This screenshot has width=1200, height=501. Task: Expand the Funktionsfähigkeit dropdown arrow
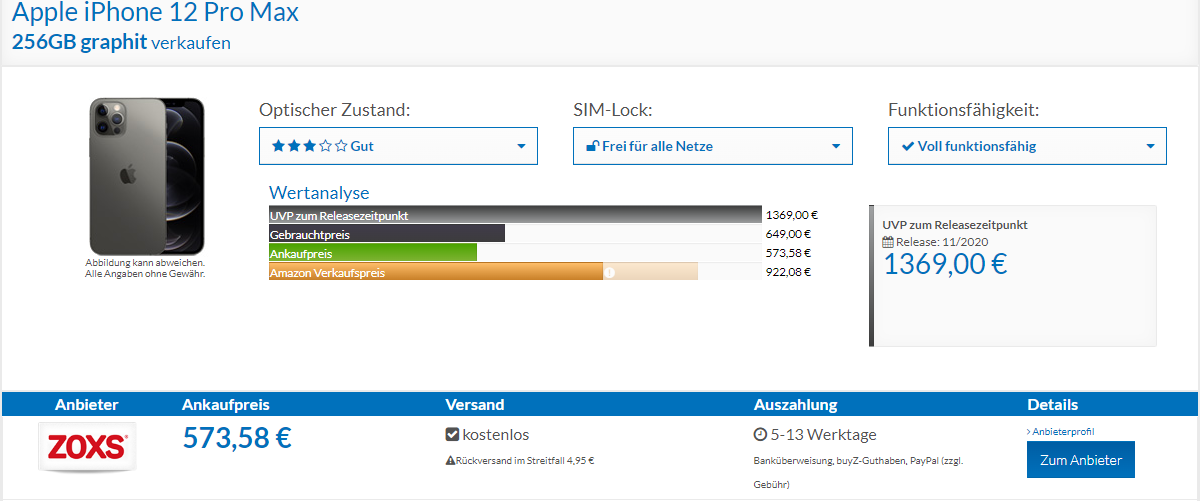(x=1150, y=146)
